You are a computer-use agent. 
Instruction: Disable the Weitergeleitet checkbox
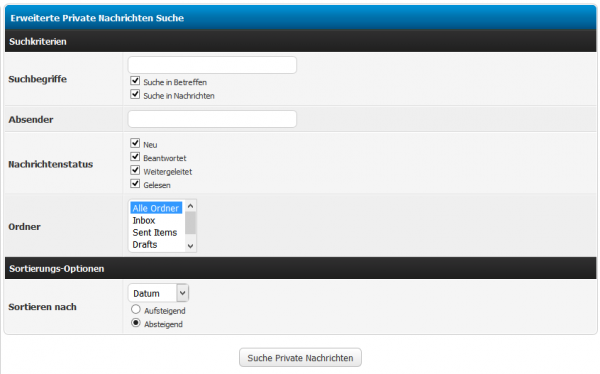(x=135, y=170)
